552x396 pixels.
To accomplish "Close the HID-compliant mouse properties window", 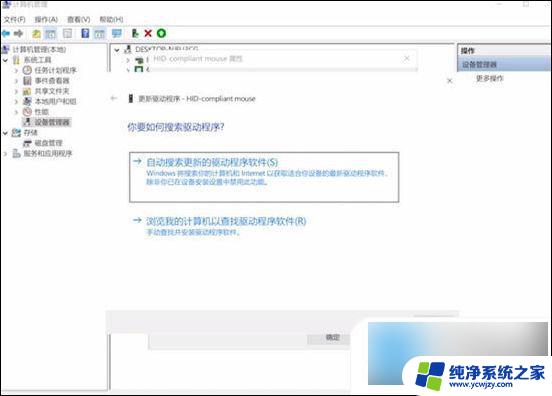I will coord(406,58).
